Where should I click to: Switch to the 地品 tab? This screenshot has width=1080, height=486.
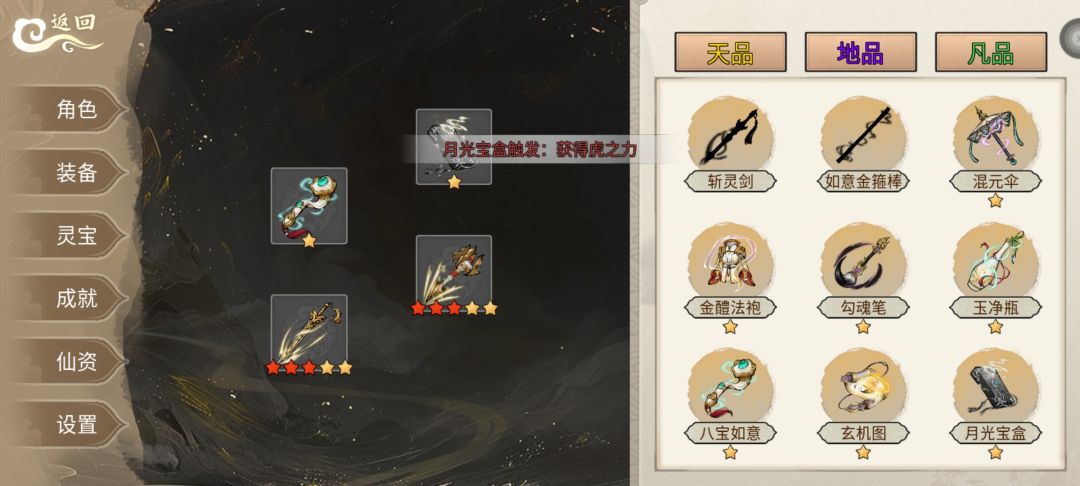[860, 52]
